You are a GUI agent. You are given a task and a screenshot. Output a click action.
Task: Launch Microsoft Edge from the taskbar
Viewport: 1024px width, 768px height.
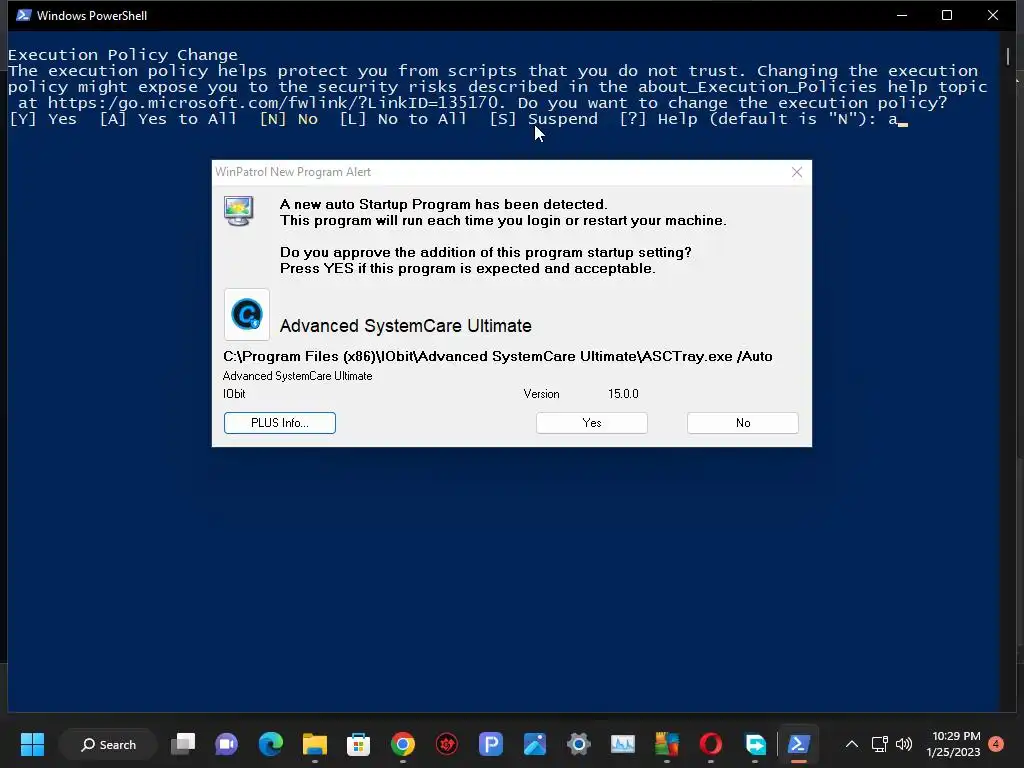[x=270, y=744]
